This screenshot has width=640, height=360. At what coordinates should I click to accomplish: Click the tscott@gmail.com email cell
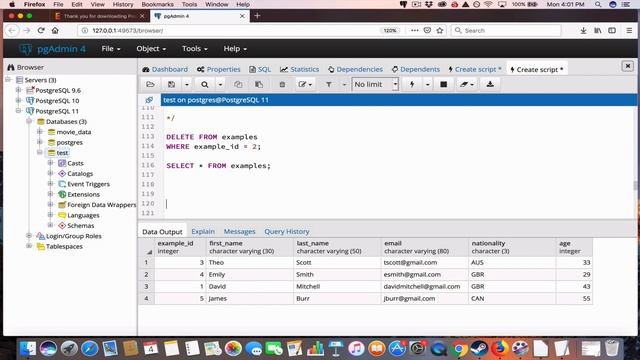pyautogui.click(x=424, y=262)
